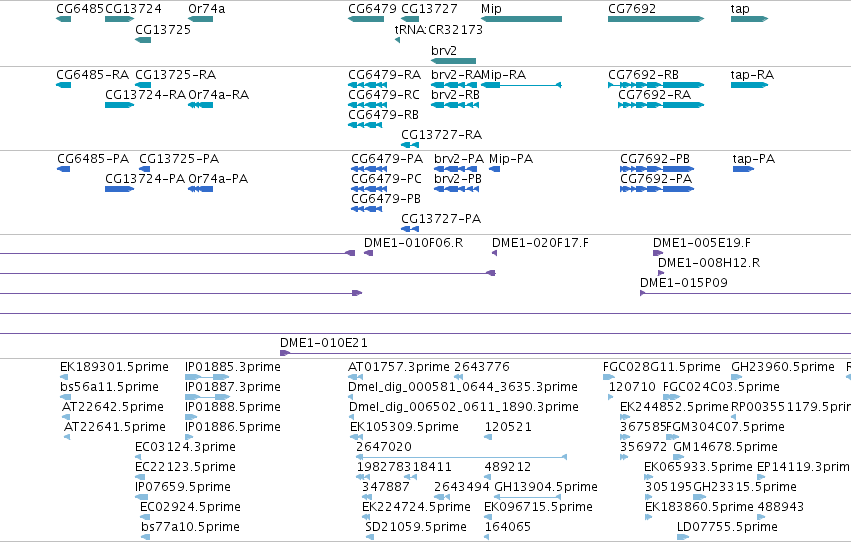The height and width of the screenshot is (542, 851).
Task: Click EST SD21059.5prime
Action: (x=370, y=537)
